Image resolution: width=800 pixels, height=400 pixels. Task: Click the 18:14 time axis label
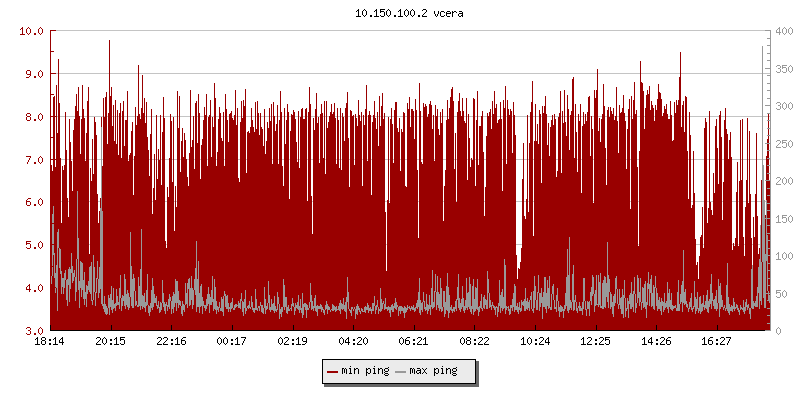tap(50, 341)
